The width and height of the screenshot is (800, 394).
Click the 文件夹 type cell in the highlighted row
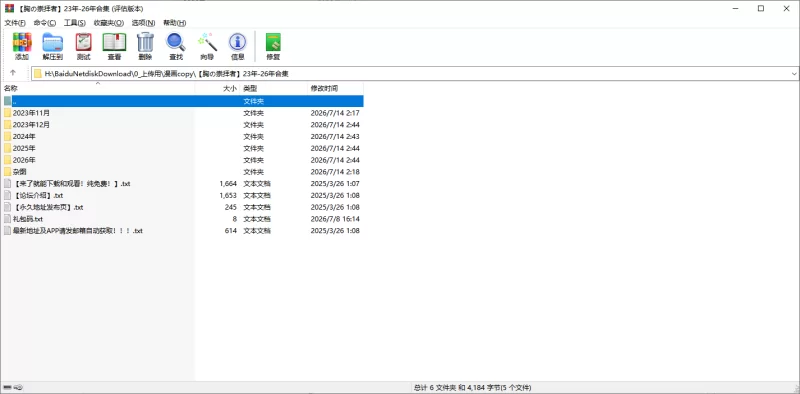click(253, 101)
